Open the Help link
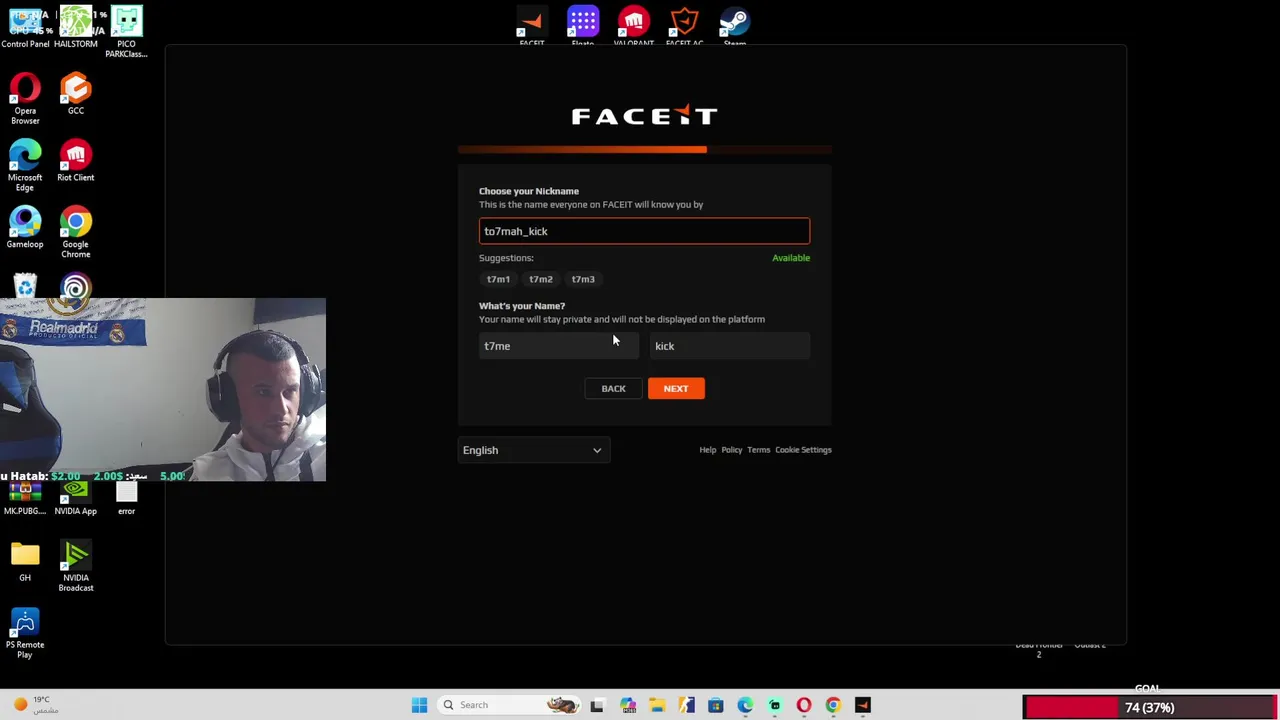 [707, 450]
